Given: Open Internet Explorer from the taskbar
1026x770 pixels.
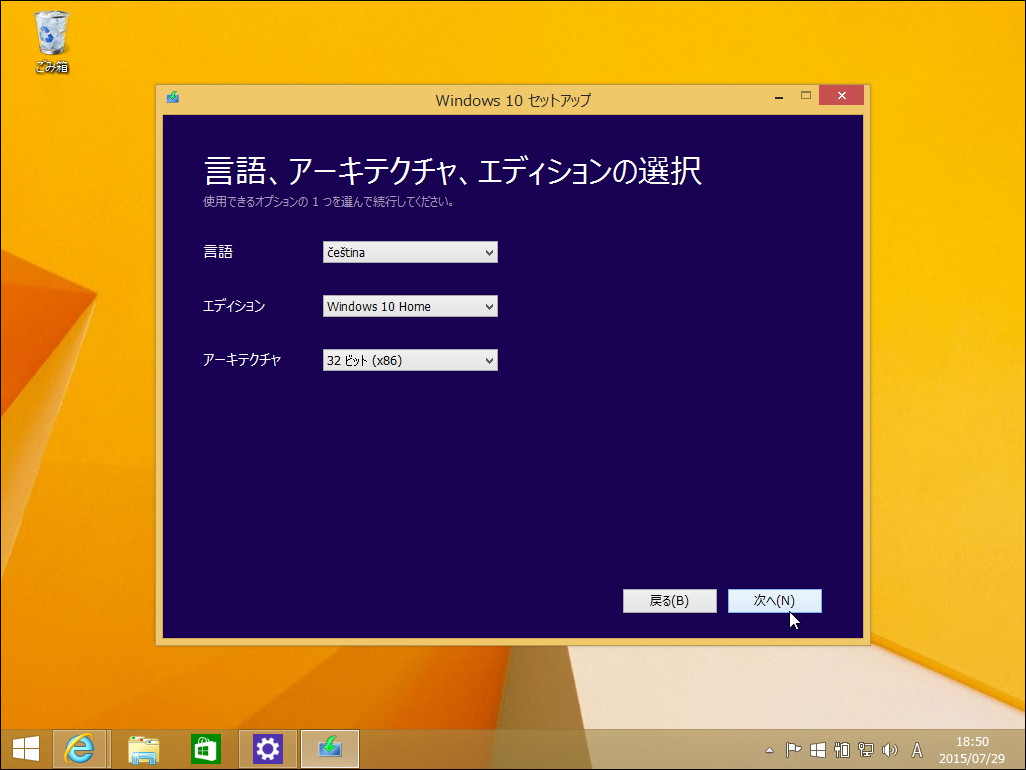Looking at the screenshot, I should [x=81, y=748].
